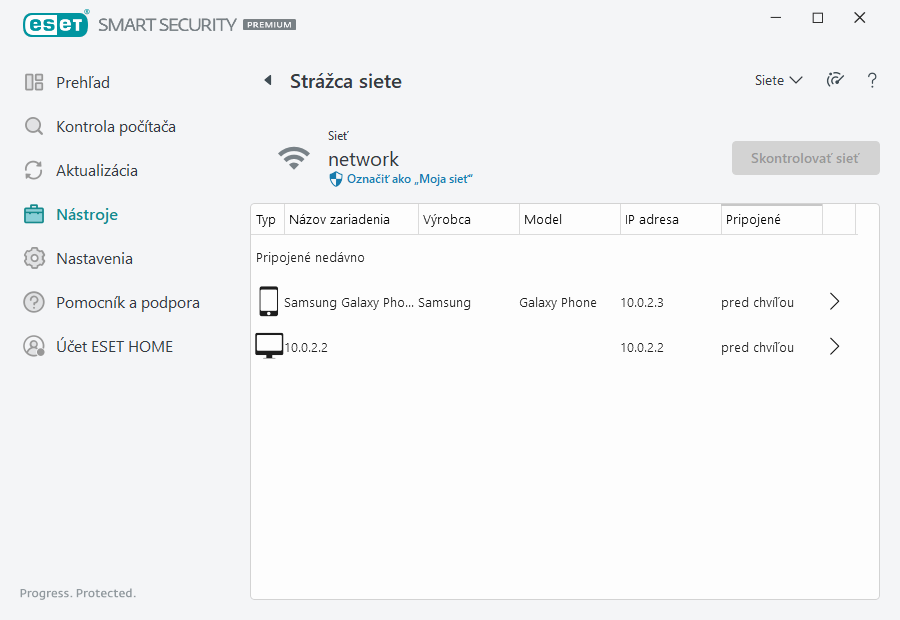
Task: Click the back arrow beside Strážca siete
Action: (267, 81)
